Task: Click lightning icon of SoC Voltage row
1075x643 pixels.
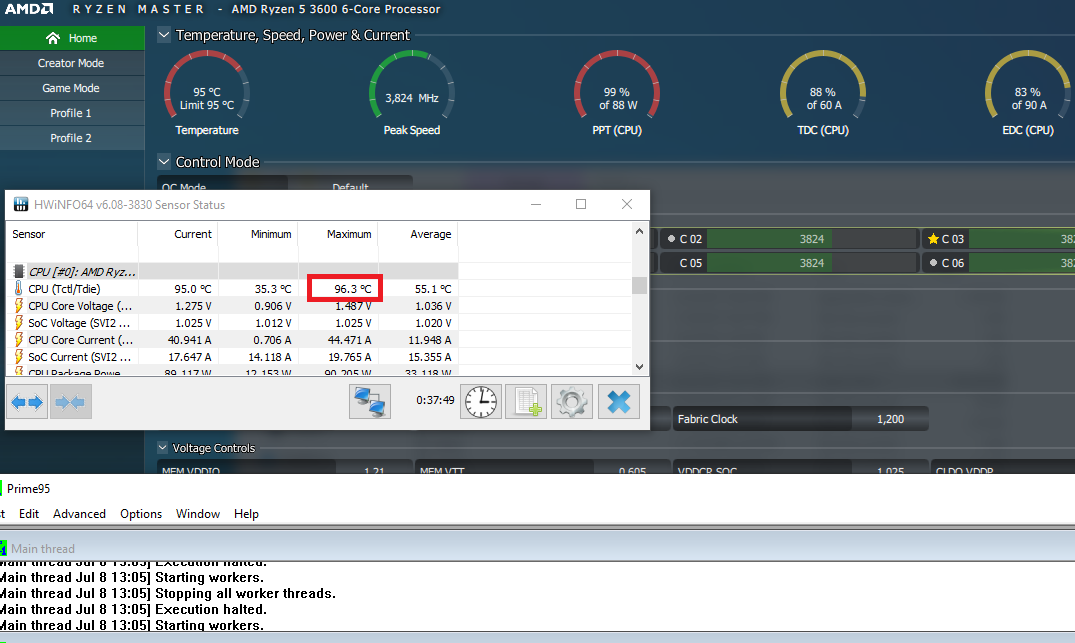Action: tap(19, 323)
